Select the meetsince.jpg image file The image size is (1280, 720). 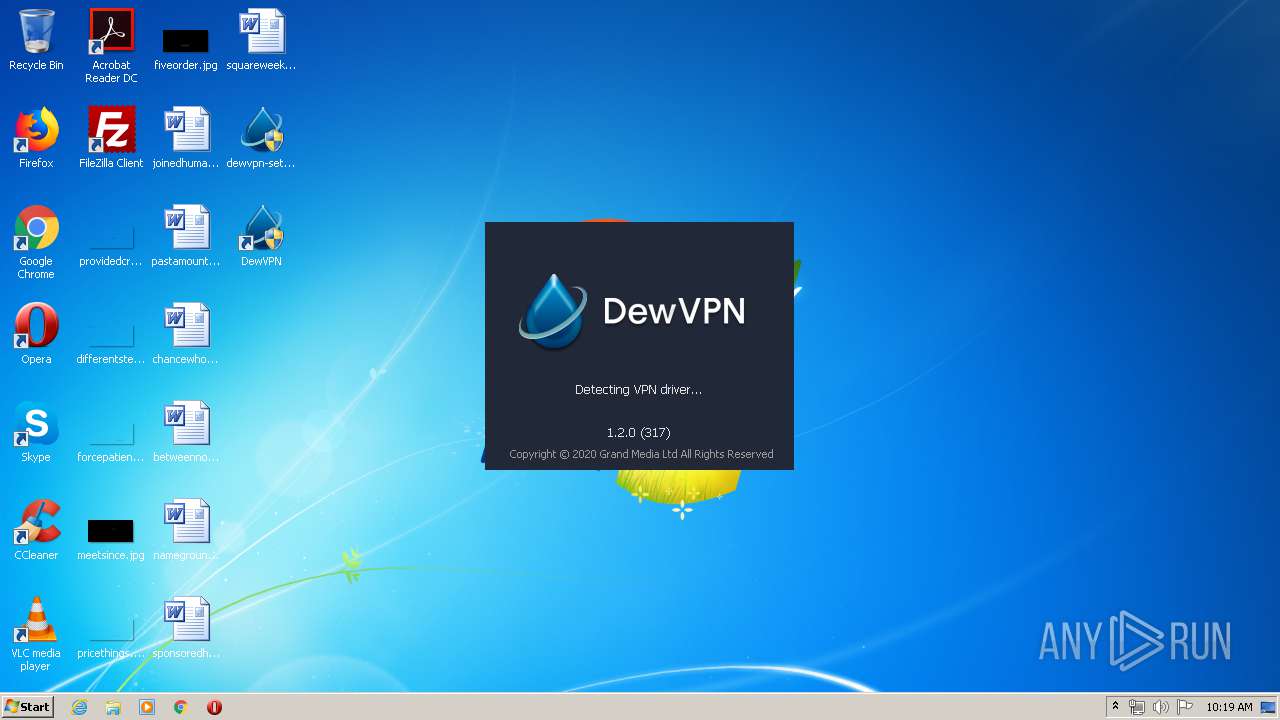(x=111, y=539)
